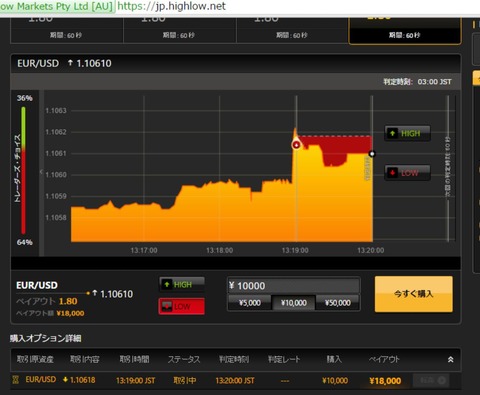The width and height of the screenshot is (480, 395).
Task: Choose the ¥10,000 preset amount
Action: [294, 303]
